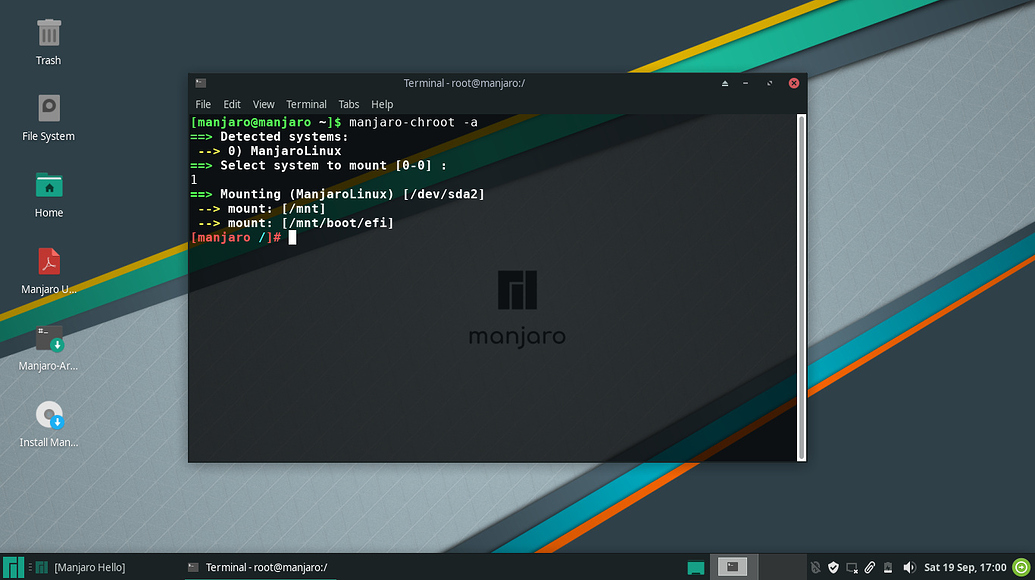Click the Terminal taskbar window button
Screen dimensions: 1035x580
259,567
